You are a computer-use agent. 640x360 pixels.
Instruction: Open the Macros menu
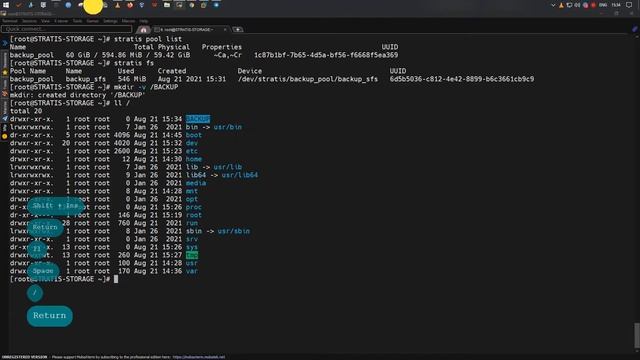click(128, 21)
